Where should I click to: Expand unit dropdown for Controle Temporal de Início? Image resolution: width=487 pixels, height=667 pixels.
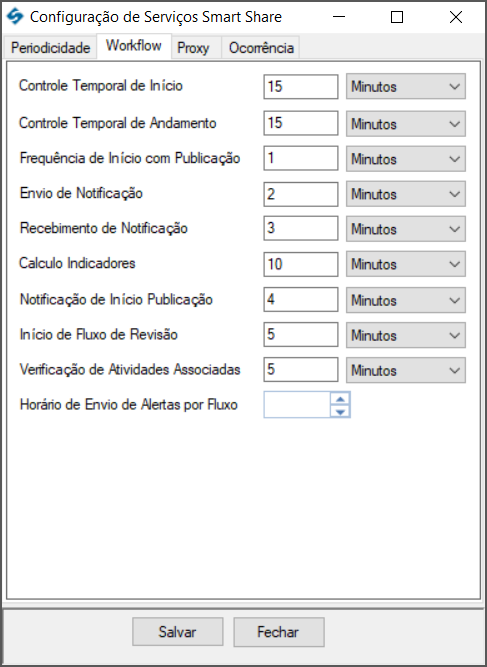[x=406, y=86]
